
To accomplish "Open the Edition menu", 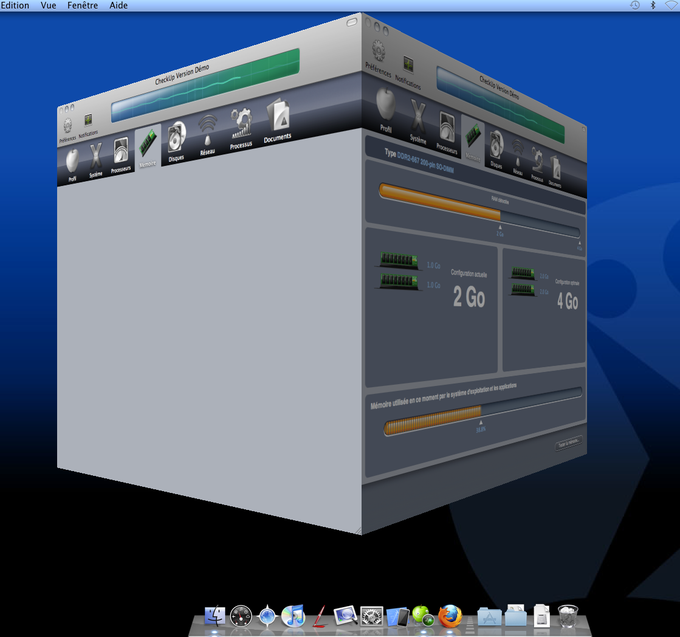I will (x=15, y=5).
